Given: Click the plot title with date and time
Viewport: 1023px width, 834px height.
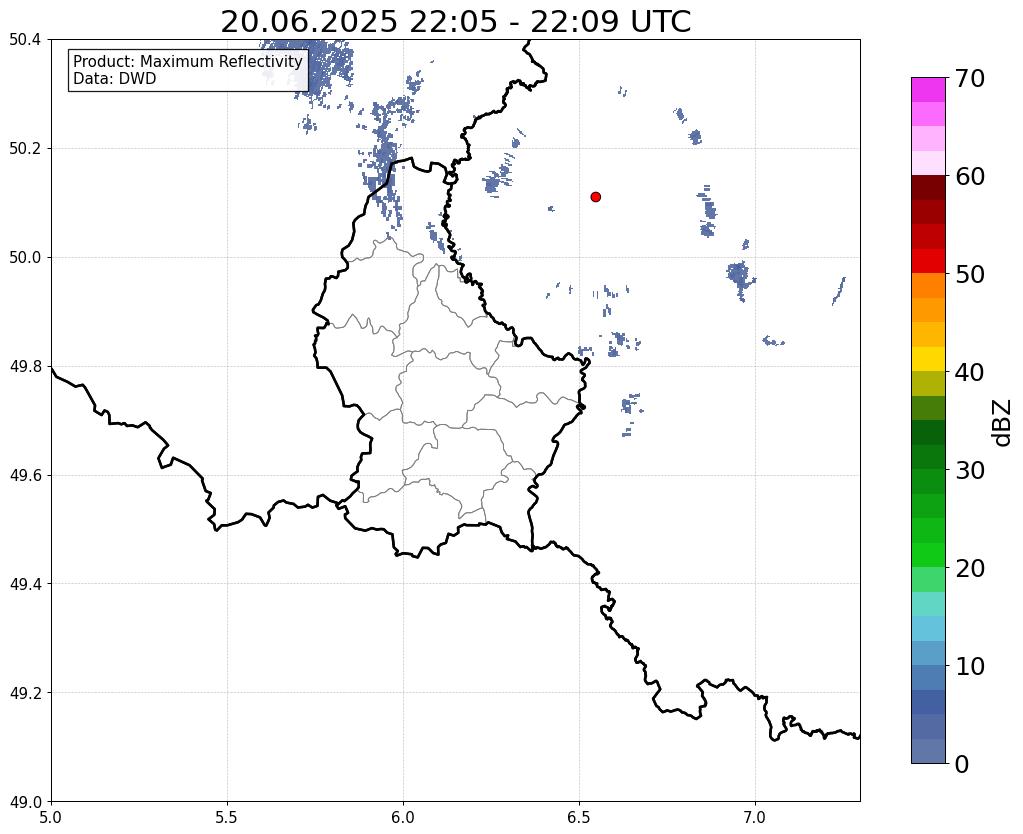Looking at the screenshot, I should [x=455, y=22].
